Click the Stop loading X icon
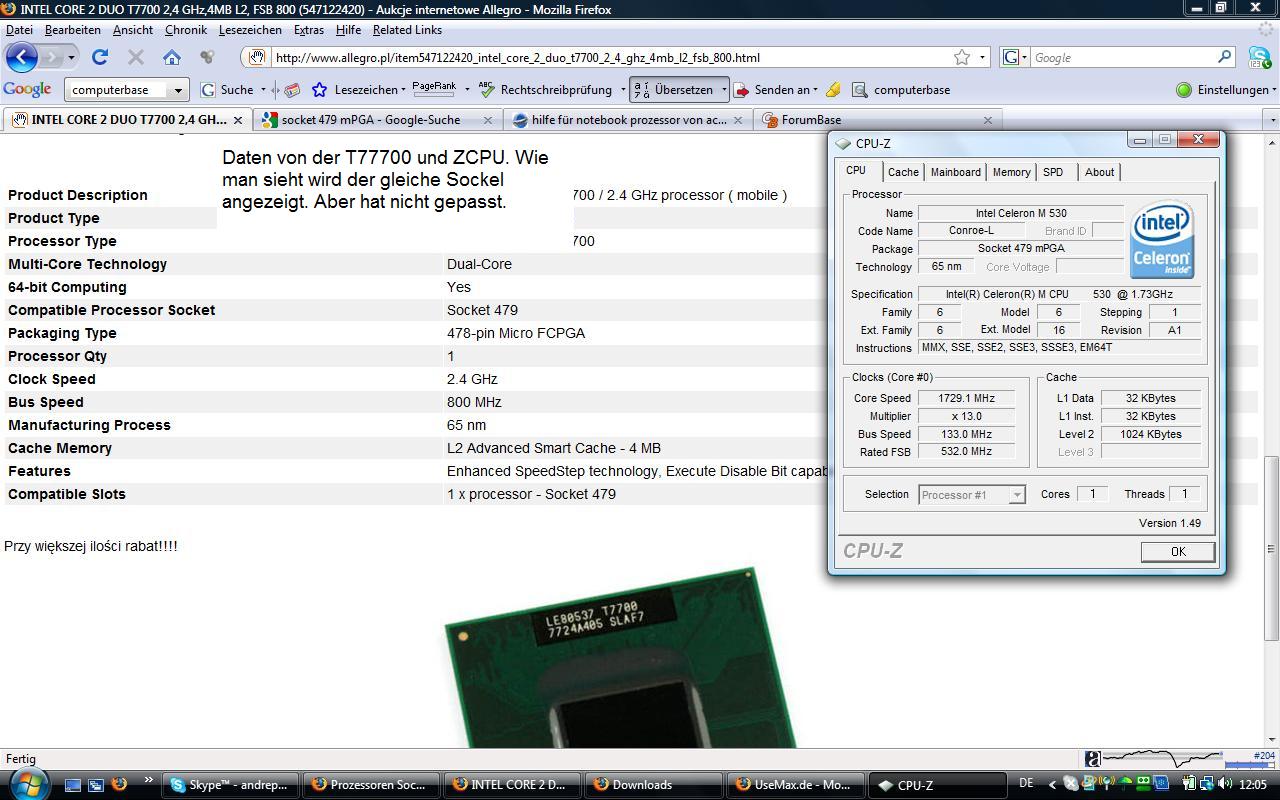The height and width of the screenshot is (800, 1280). pyautogui.click(x=136, y=57)
